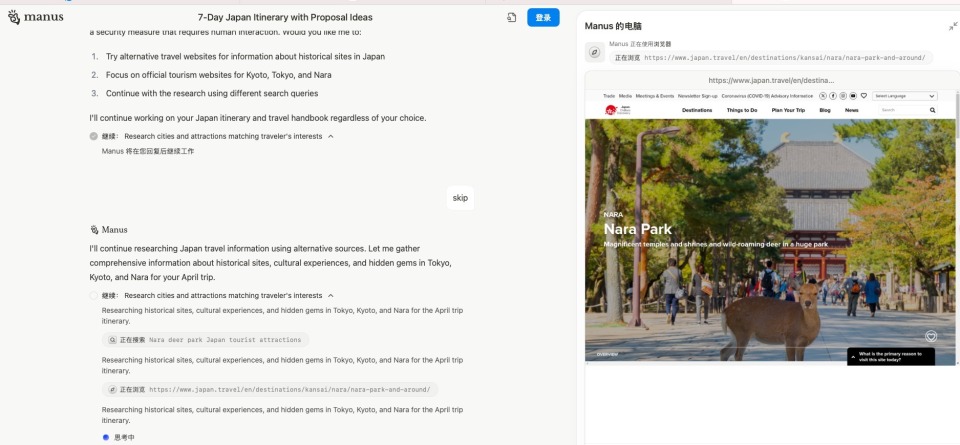Click the 正在浏览 URL chip in computer panel
Image resolution: width=960 pixels, height=445 pixels.
pos(770,58)
